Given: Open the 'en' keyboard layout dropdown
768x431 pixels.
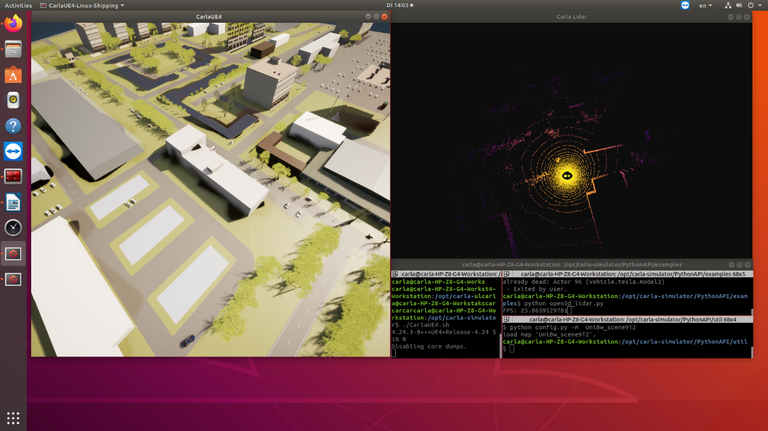Looking at the screenshot, I should click(706, 5).
